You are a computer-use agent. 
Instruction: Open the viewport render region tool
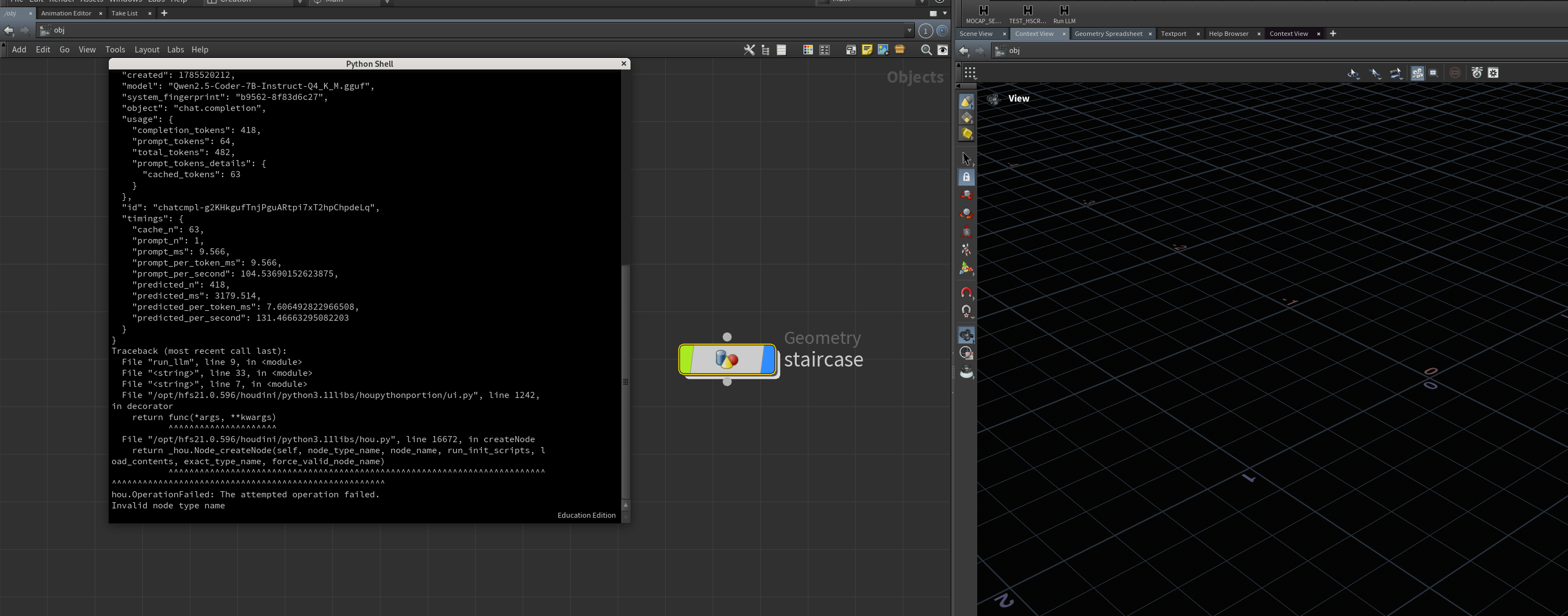click(x=966, y=353)
